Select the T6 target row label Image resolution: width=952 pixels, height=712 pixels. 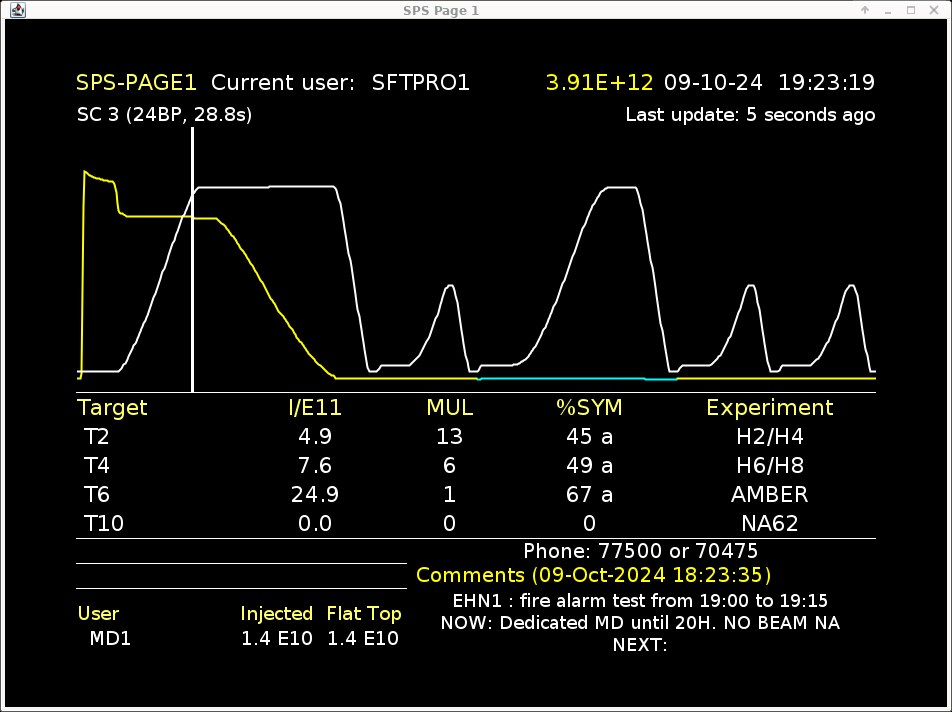tap(96, 495)
